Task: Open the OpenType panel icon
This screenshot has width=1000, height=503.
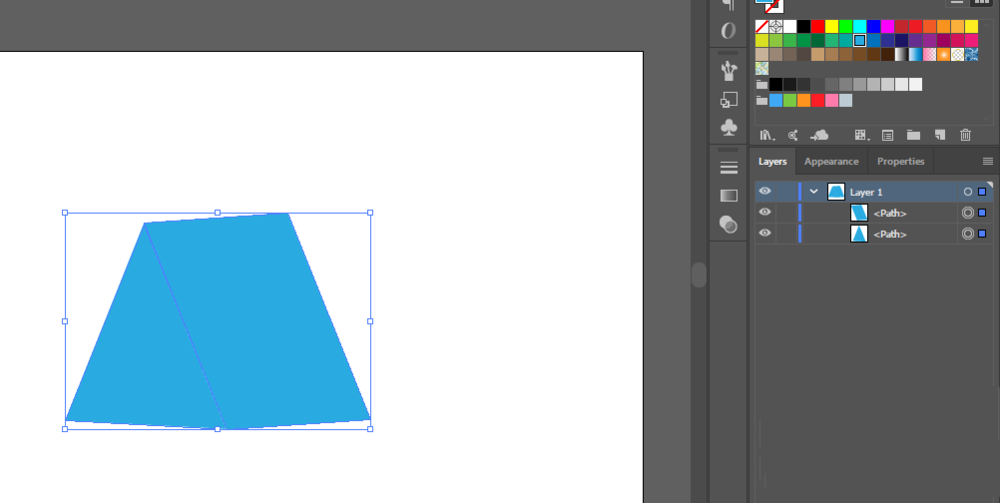Action: pos(728,31)
